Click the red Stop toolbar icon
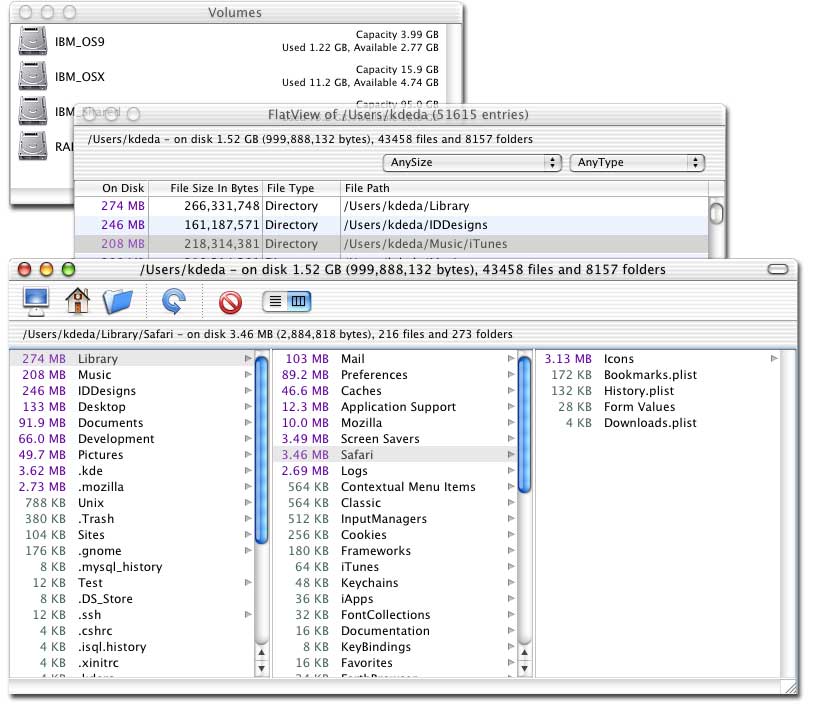 231,300
